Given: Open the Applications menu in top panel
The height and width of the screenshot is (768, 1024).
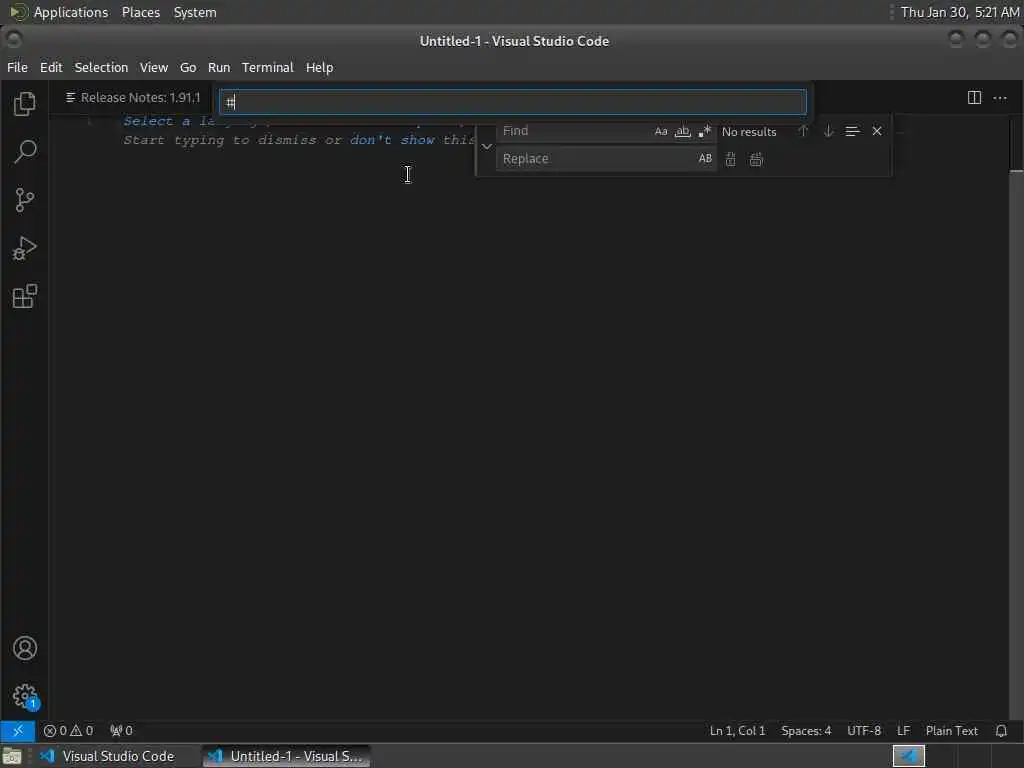Looking at the screenshot, I should pos(59,12).
